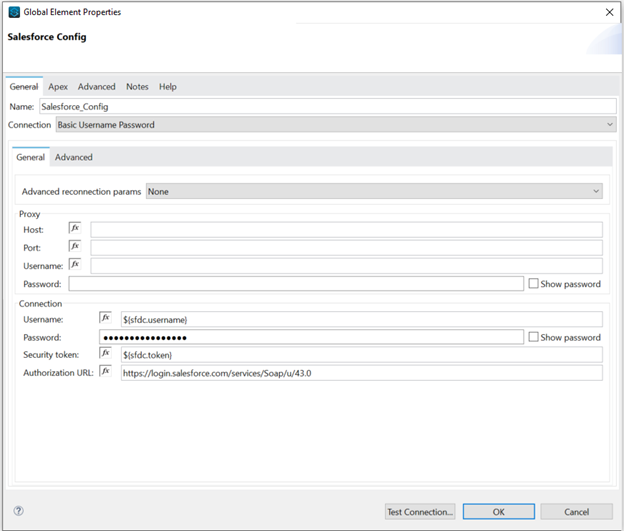Click fx button beside Authorization URL
624x531 pixels.
pyautogui.click(x=105, y=372)
